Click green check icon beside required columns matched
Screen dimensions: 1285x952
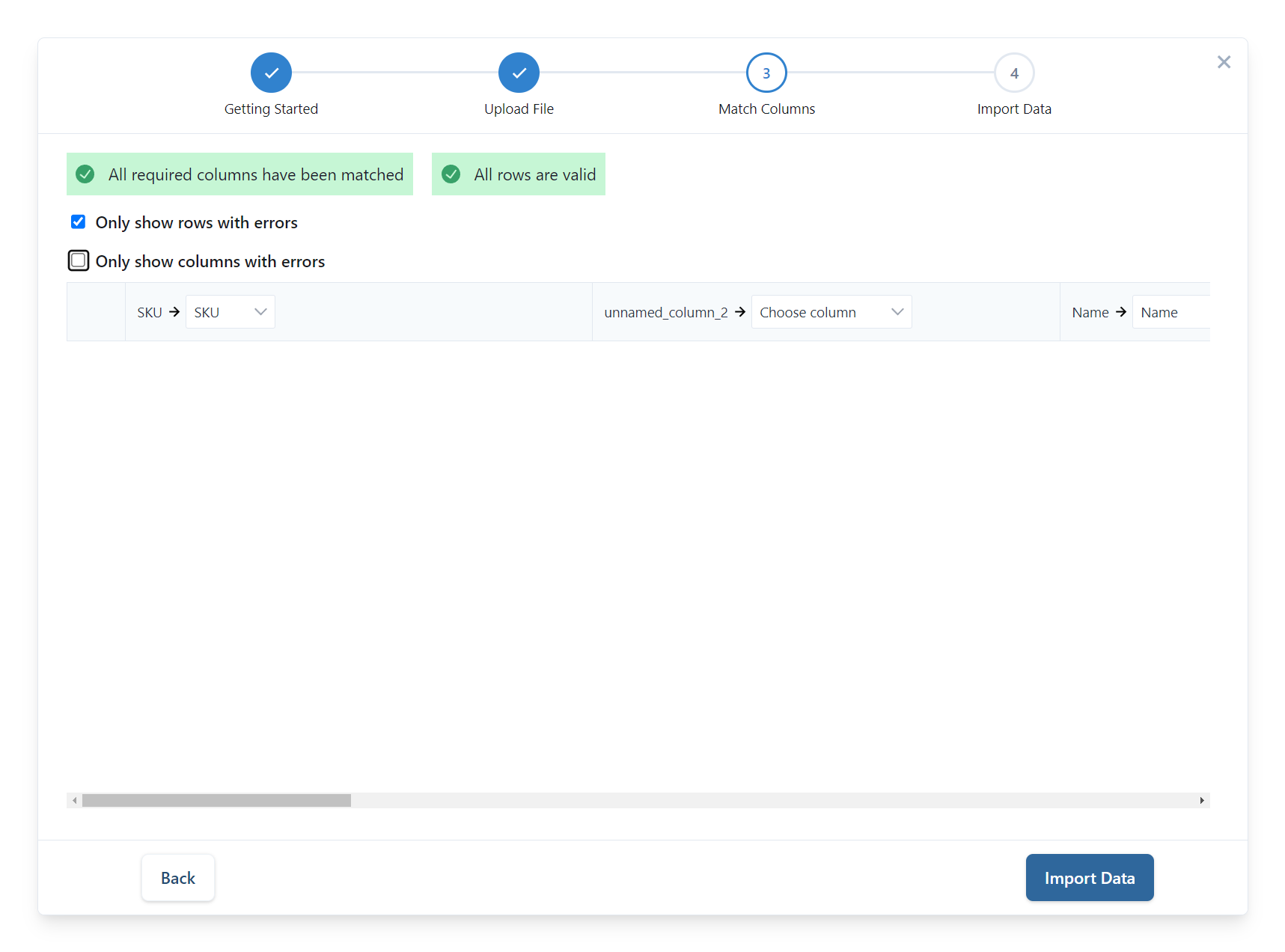(85, 174)
